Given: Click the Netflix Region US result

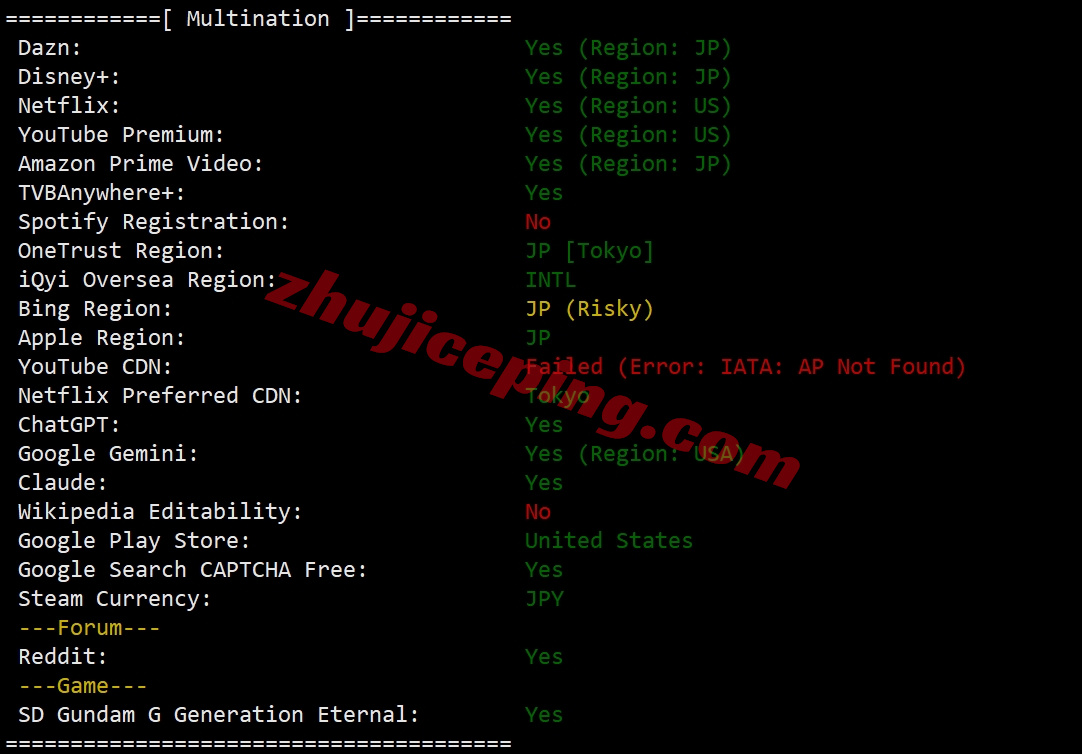Looking at the screenshot, I should (627, 106).
